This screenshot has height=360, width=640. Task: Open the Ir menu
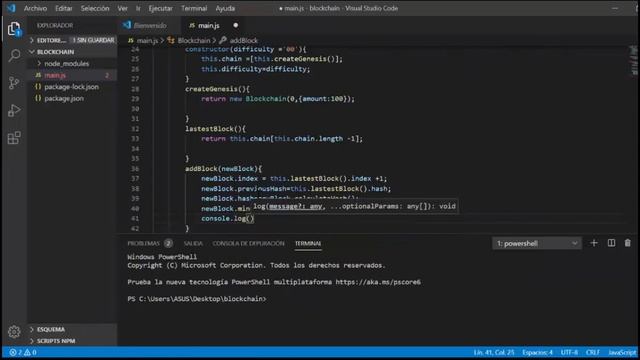(x=138, y=8)
